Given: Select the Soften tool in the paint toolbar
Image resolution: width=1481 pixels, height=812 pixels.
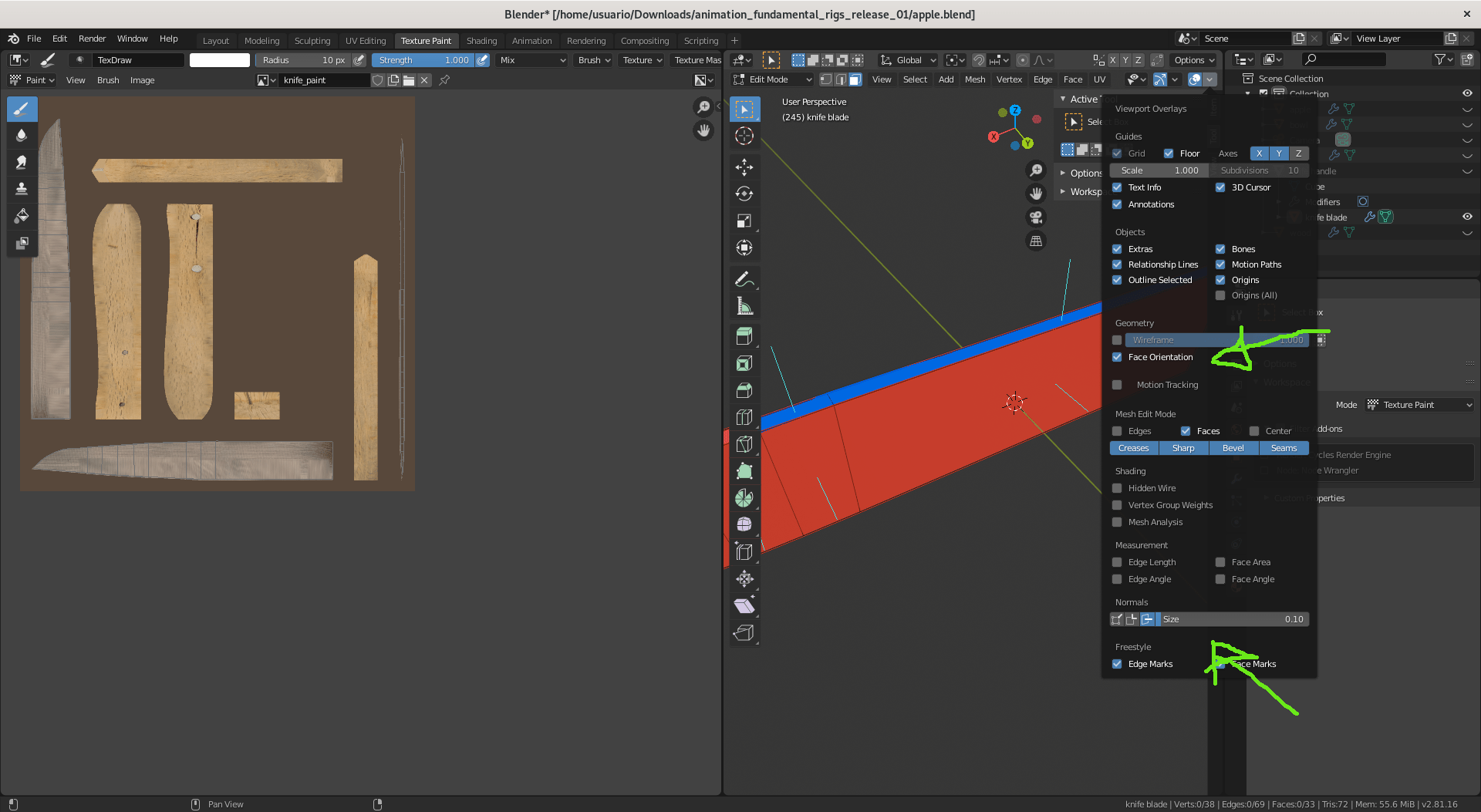Looking at the screenshot, I should (x=22, y=134).
